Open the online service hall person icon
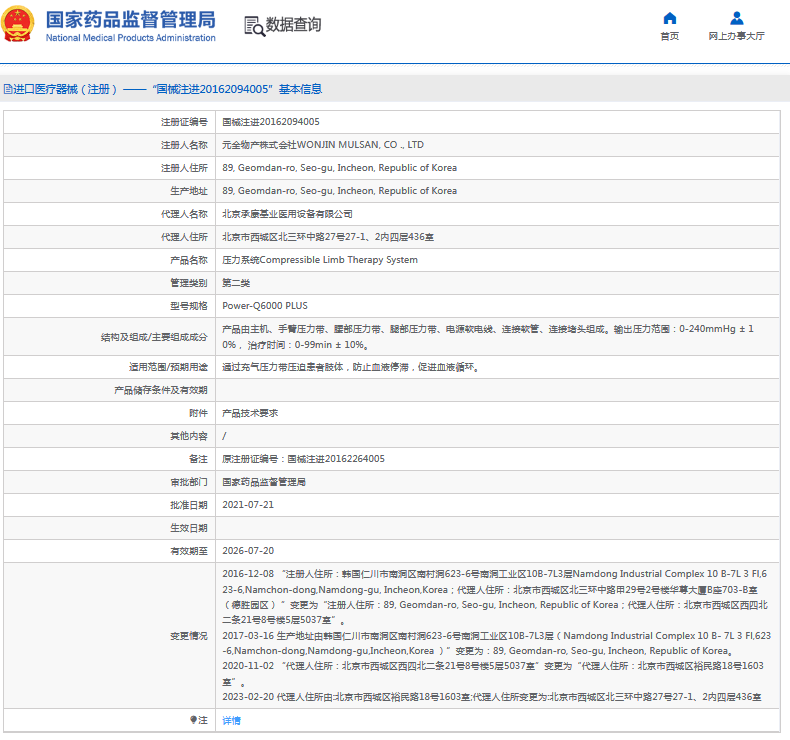Screen dimensions: 790x740 [x=737, y=19]
